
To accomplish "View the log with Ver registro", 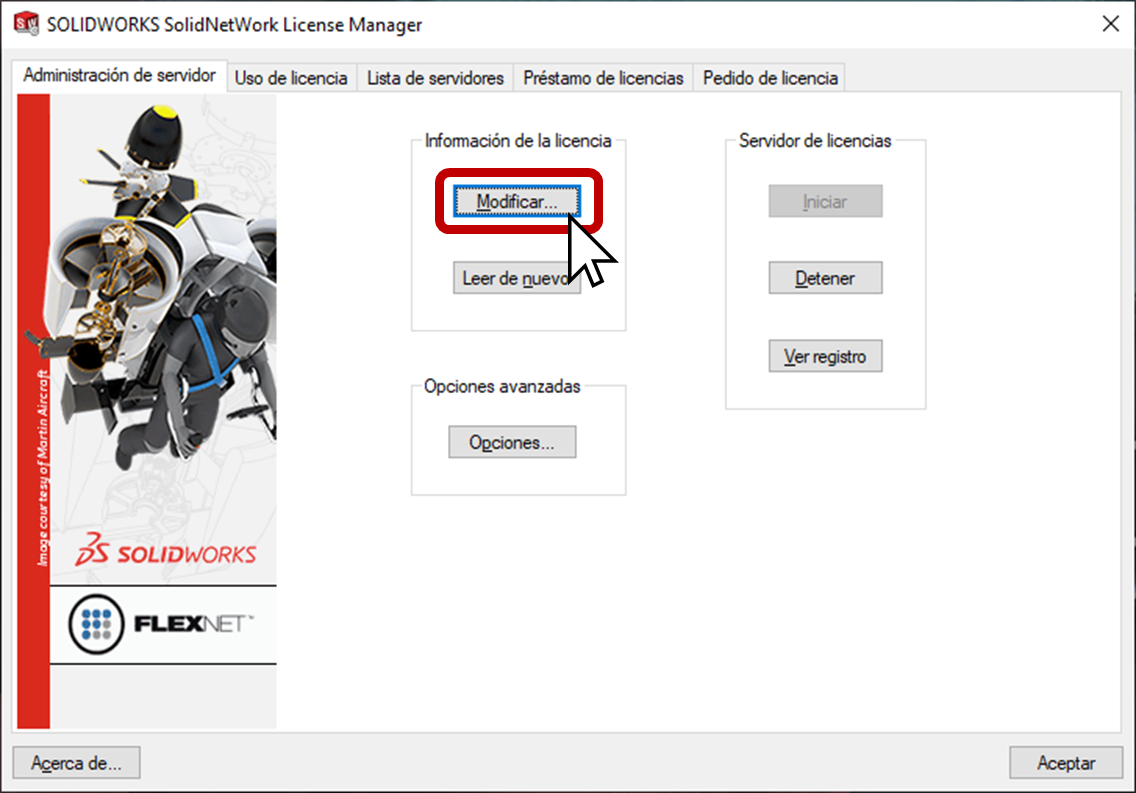I will [825, 356].
